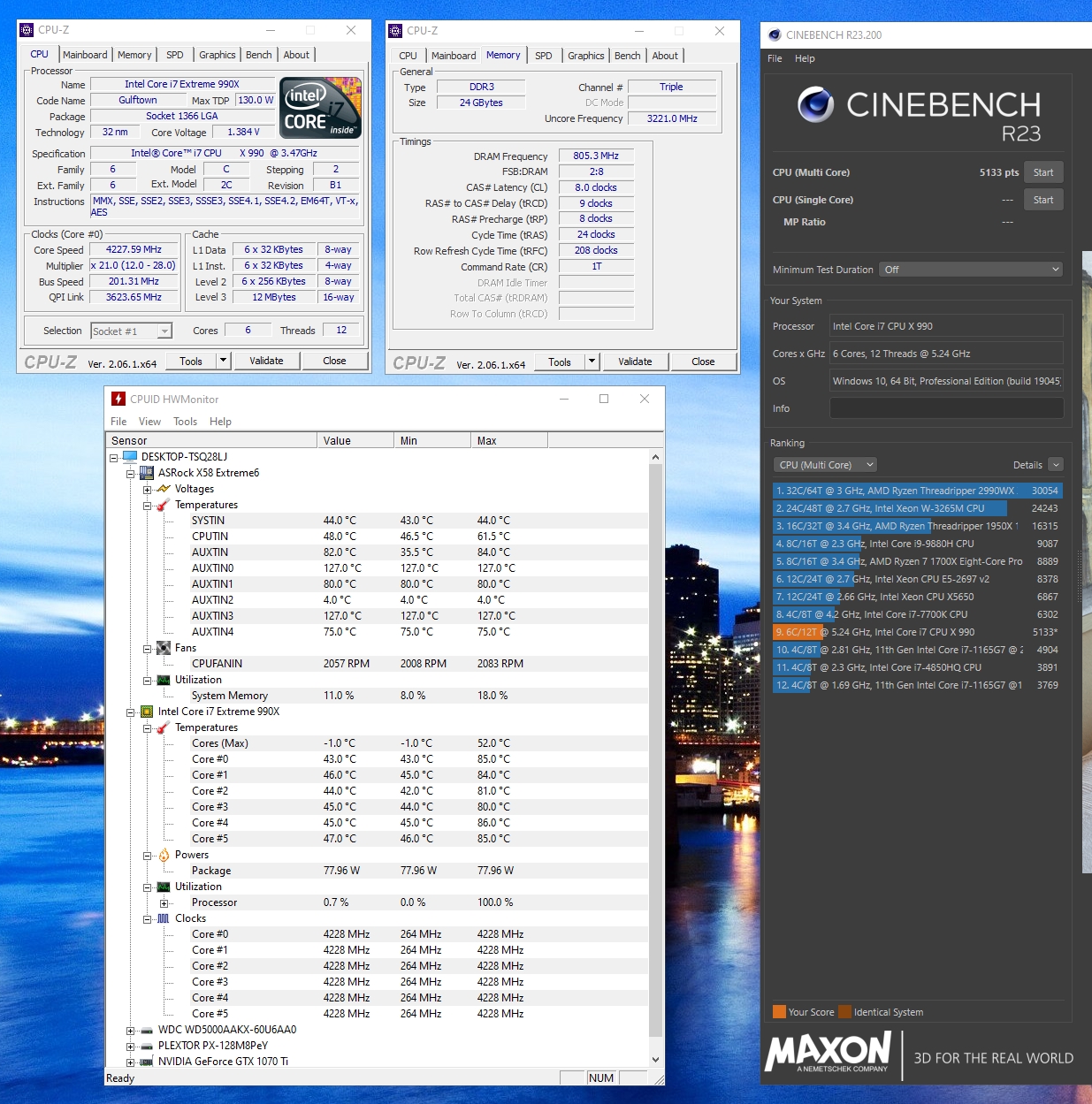
Task: Click the Tools button in the CPU-Z CPU window
Action: point(191,361)
